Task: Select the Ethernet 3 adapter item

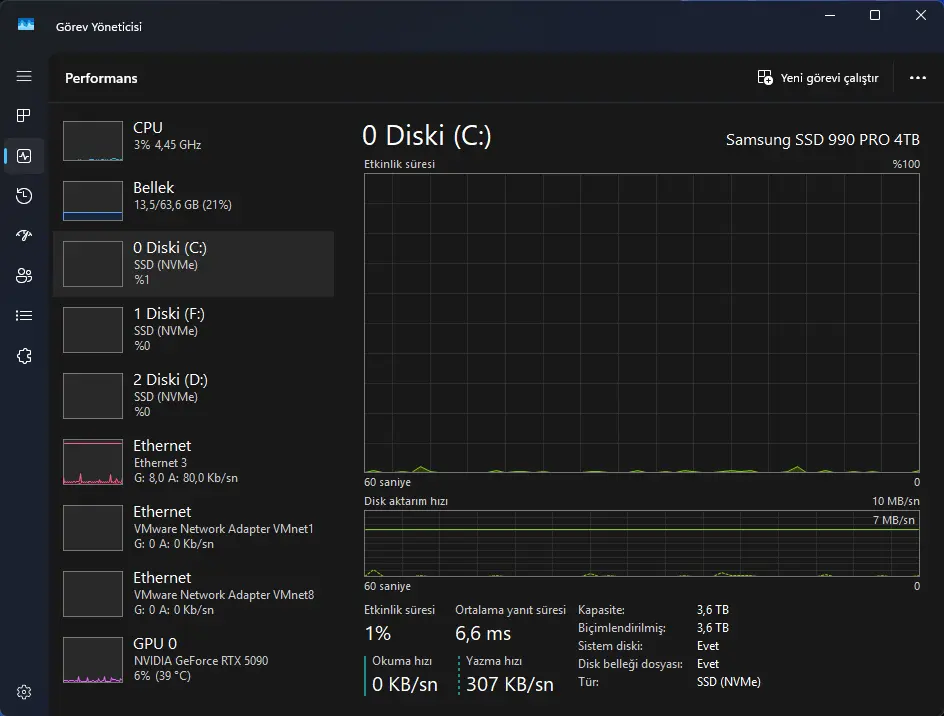Action: (193, 461)
